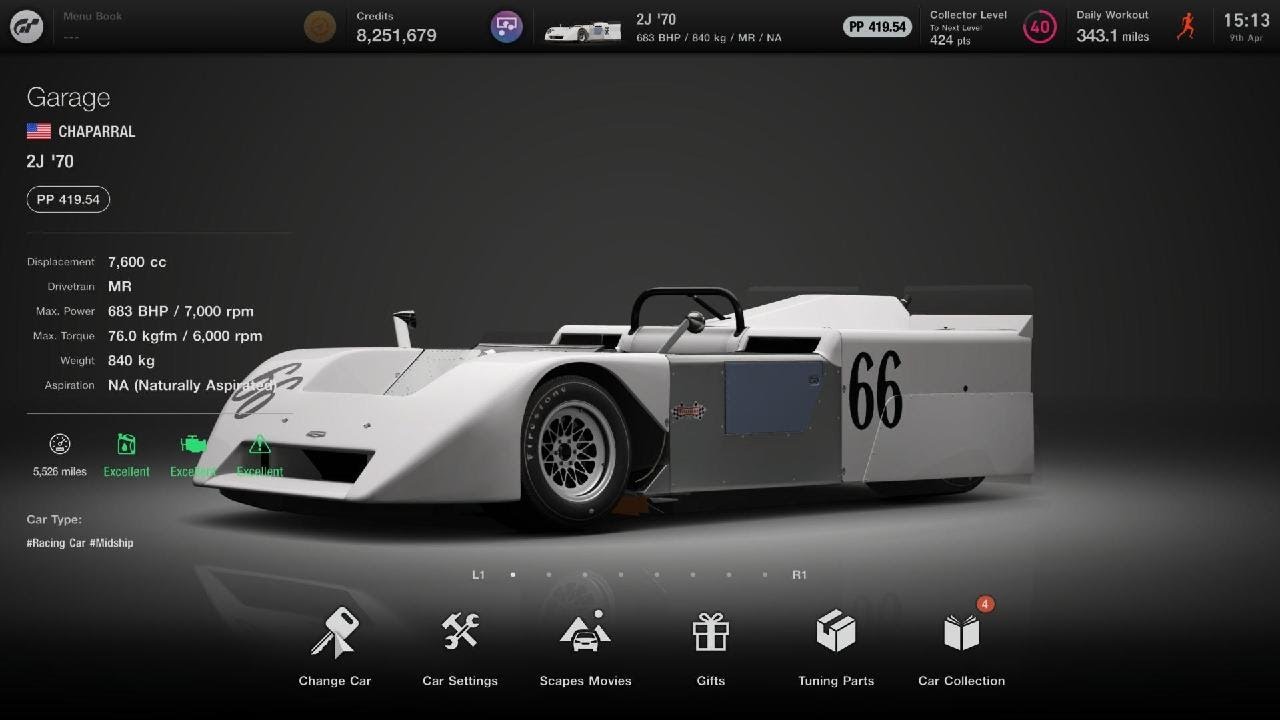Click the PP 419.54 badge in top bar

877,27
